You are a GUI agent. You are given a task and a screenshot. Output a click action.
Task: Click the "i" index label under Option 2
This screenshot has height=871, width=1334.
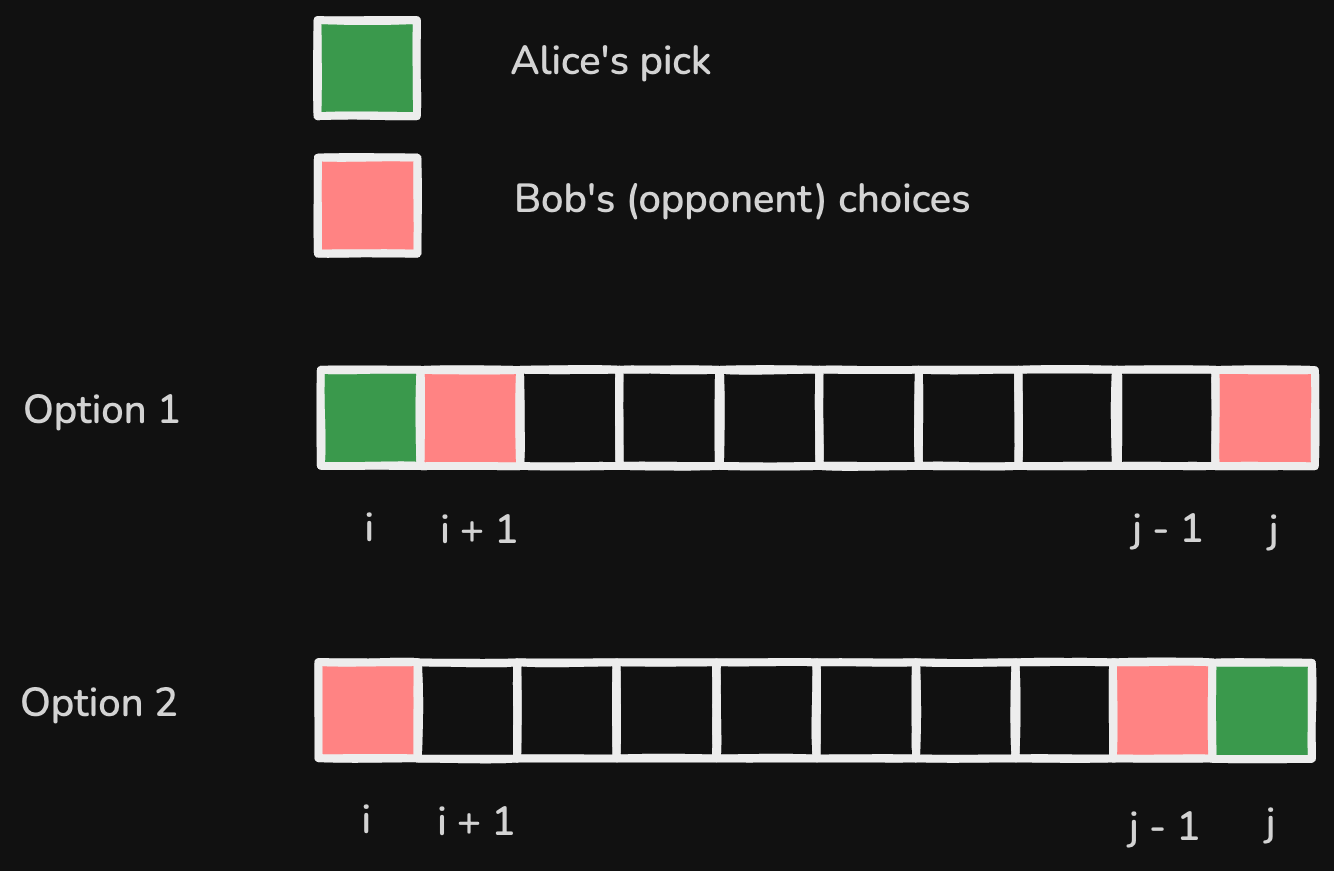(367, 822)
